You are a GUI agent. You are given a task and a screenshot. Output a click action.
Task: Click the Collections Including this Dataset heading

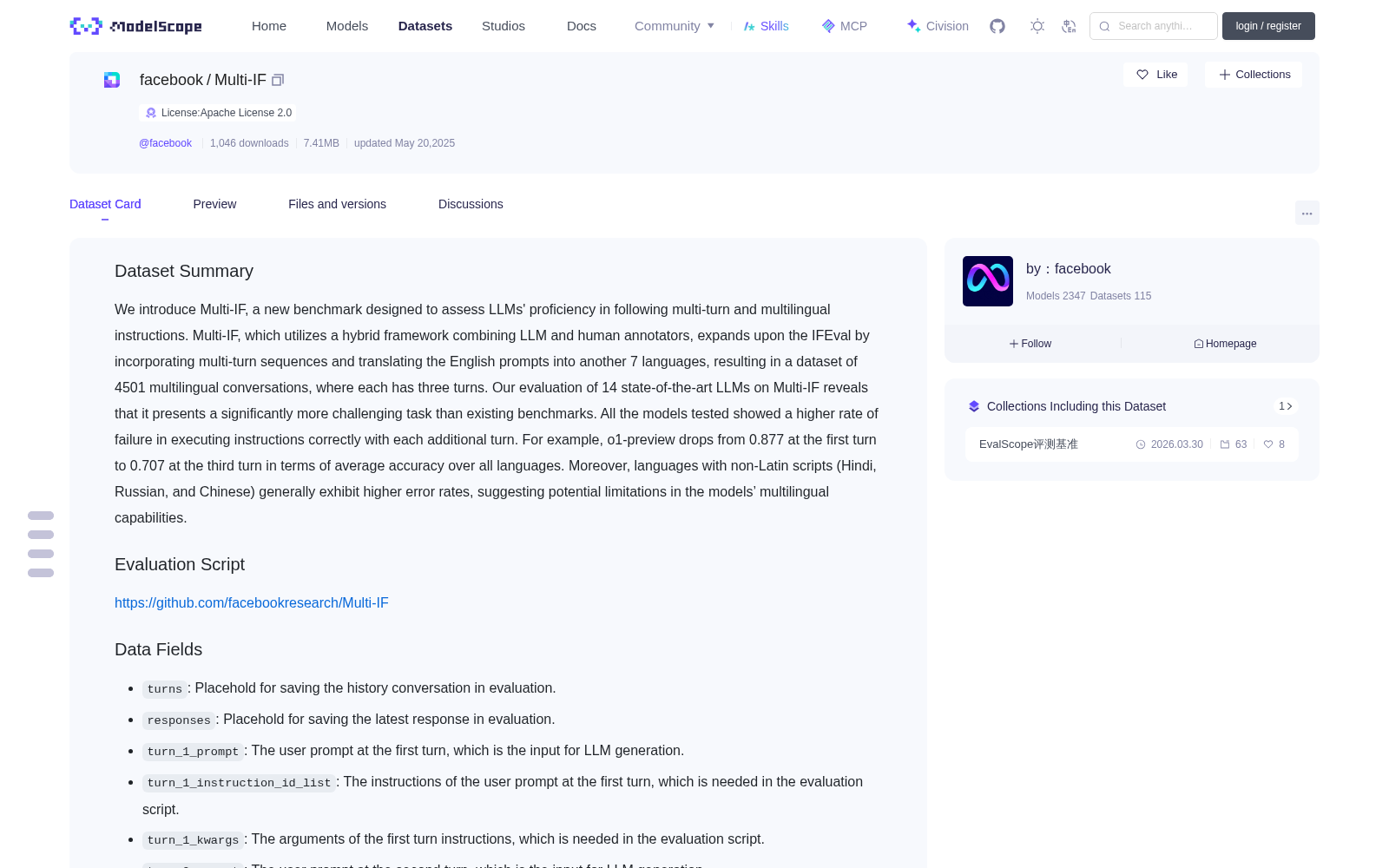point(1076,406)
